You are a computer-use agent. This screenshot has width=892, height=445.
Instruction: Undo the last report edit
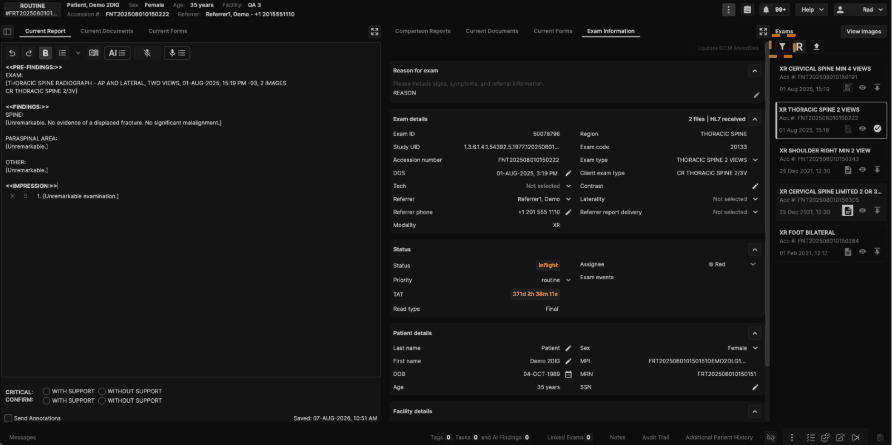(13, 53)
